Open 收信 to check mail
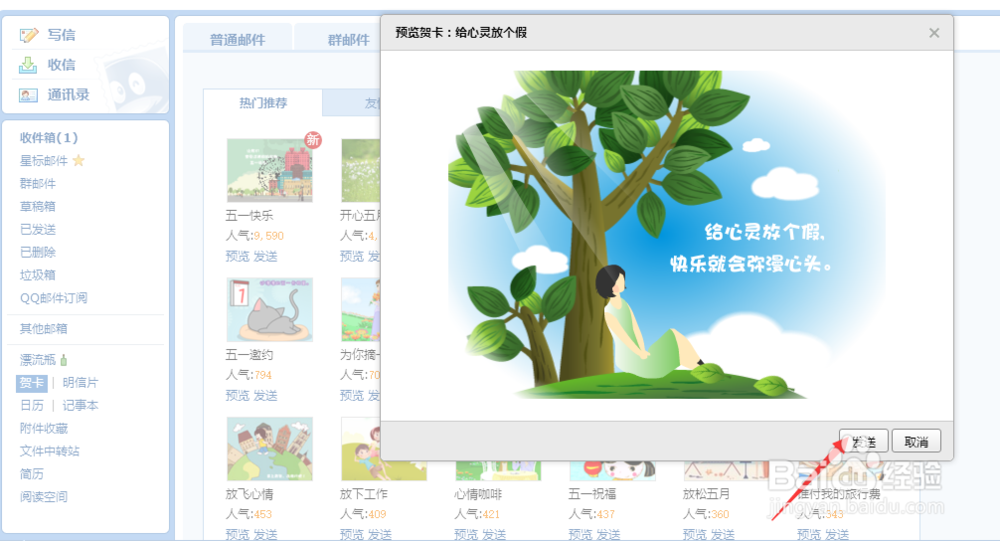1000x541 pixels. 61,65
